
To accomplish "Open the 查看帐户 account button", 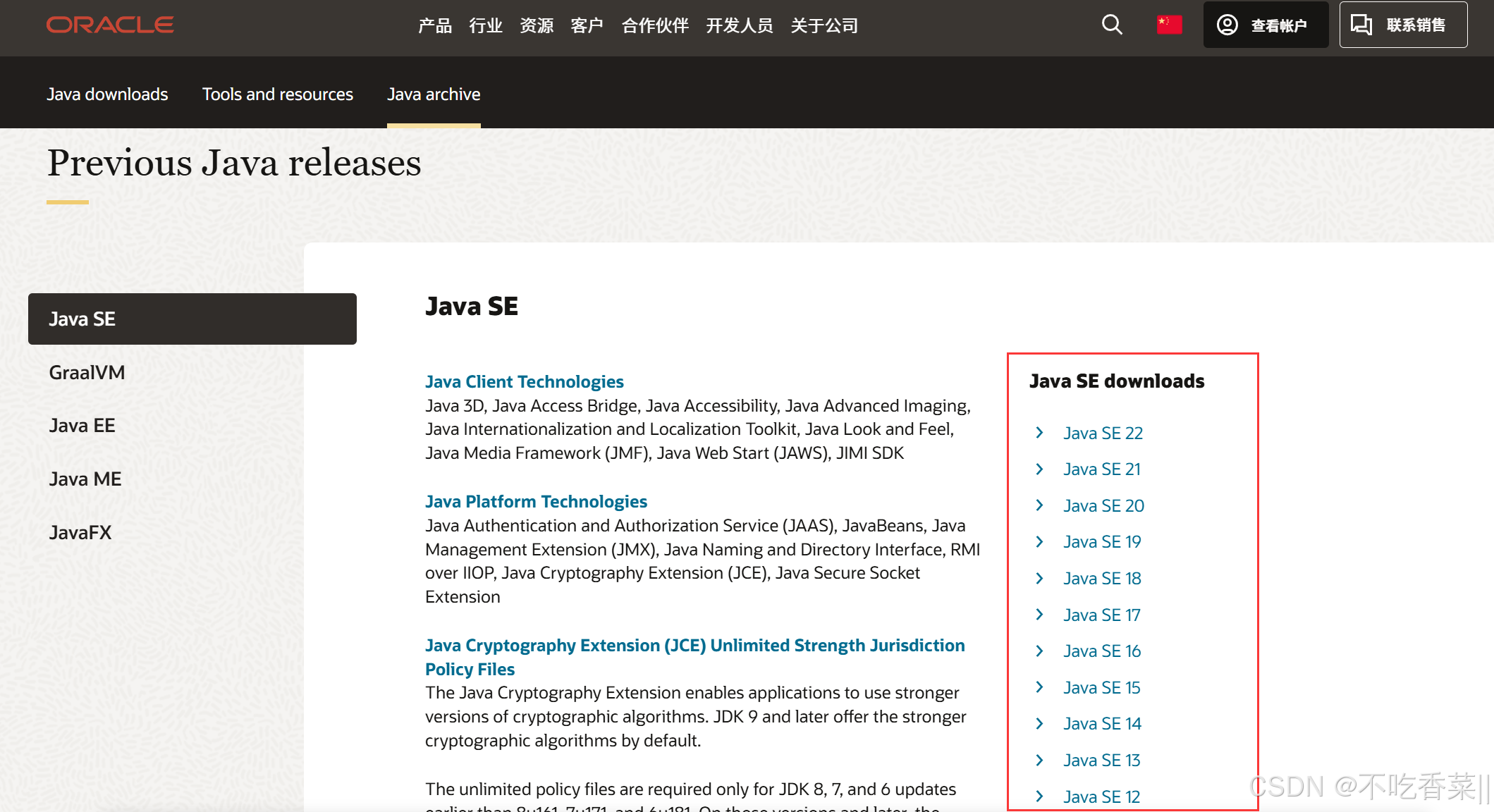I will tap(1266, 25).
